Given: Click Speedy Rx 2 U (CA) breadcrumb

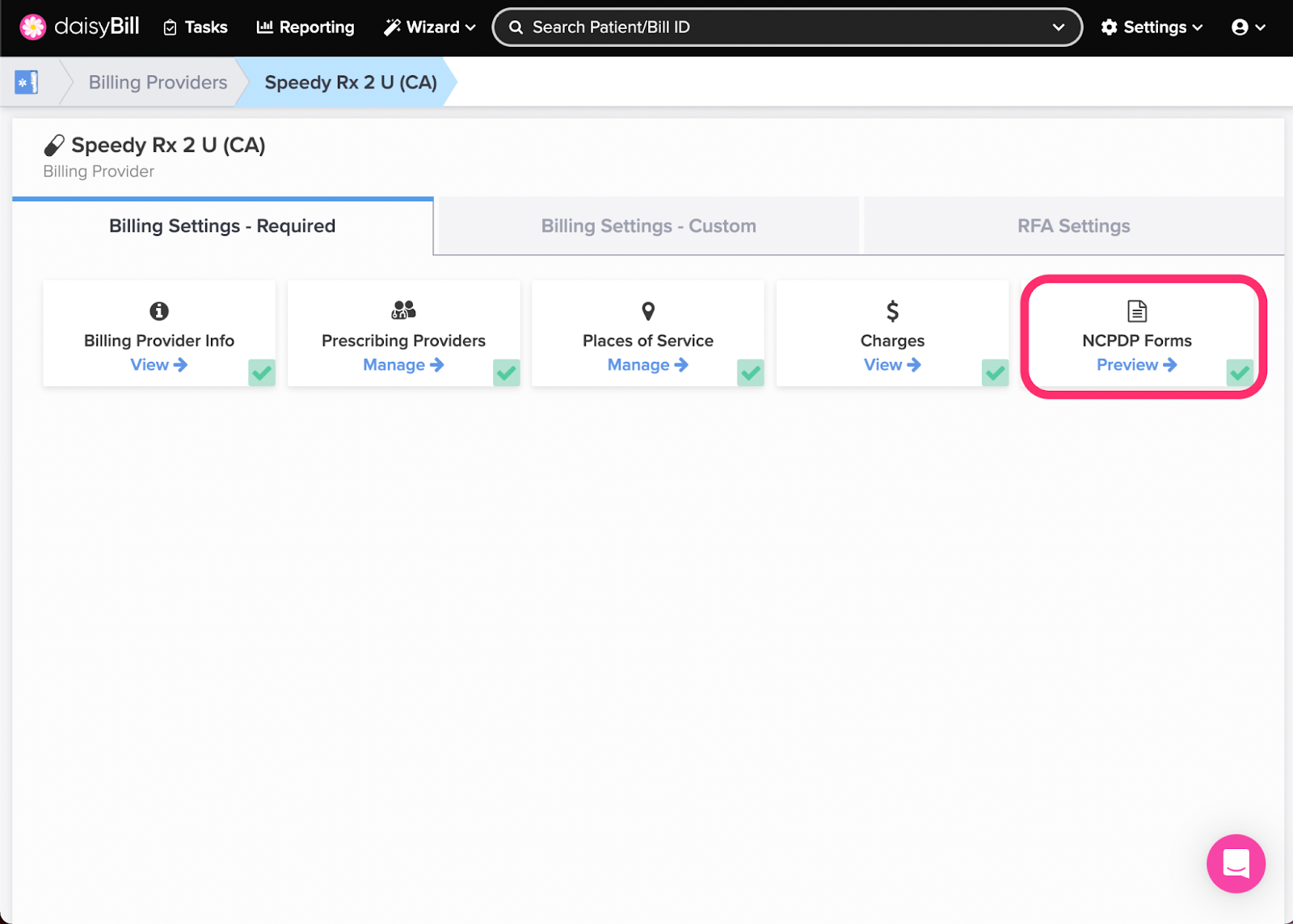Looking at the screenshot, I should pos(351,82).
